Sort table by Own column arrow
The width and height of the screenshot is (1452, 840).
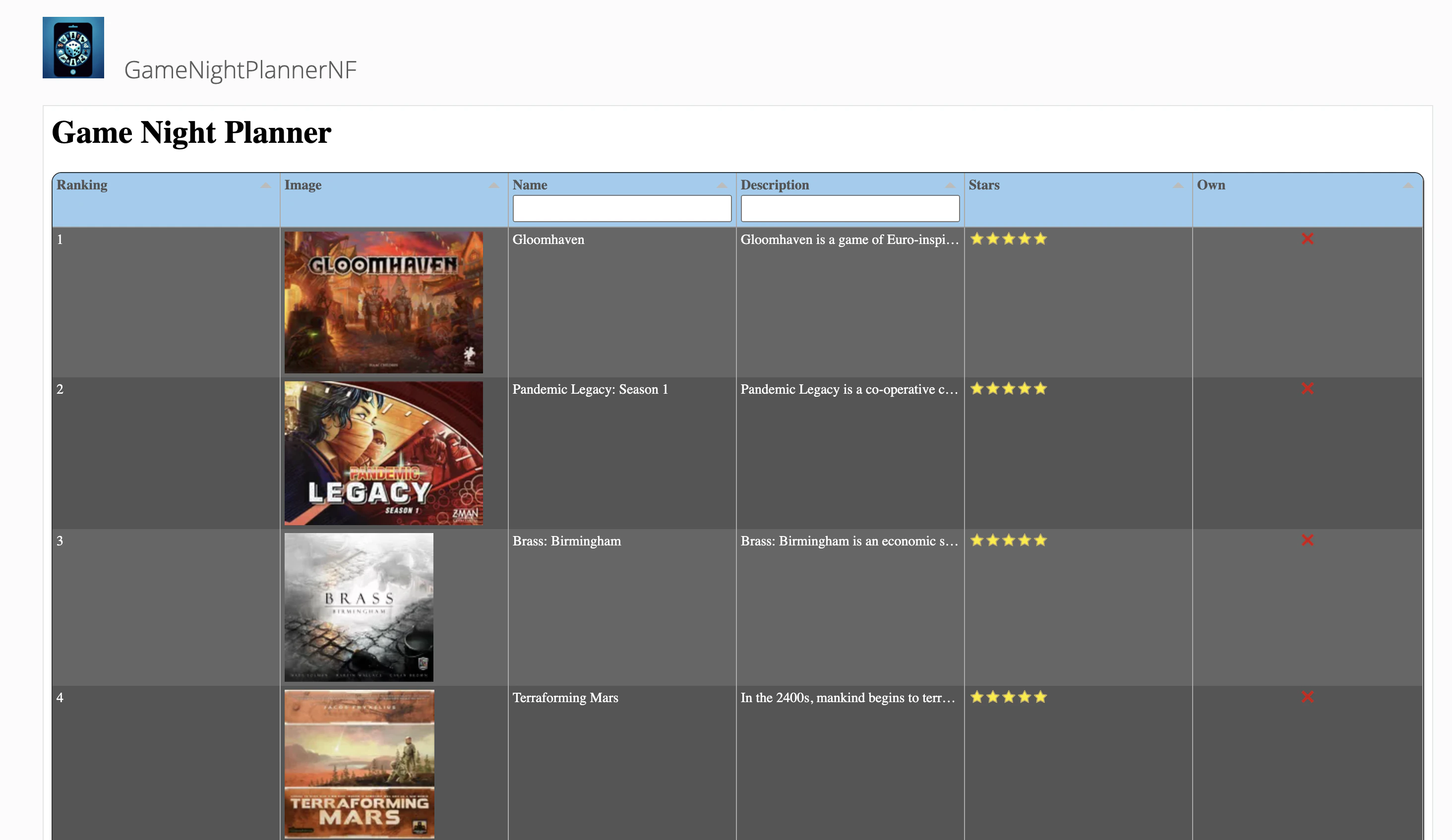pos(1408,185)
